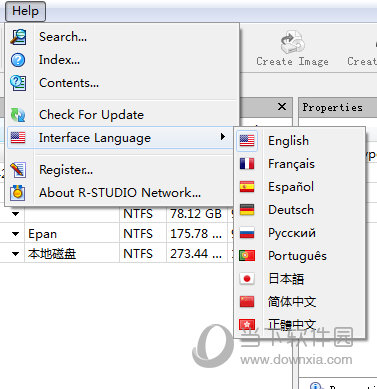Select Index... menu entry
Image resolution: width=377 pixels, height=389 pixels.
click(x=122, y=60)
